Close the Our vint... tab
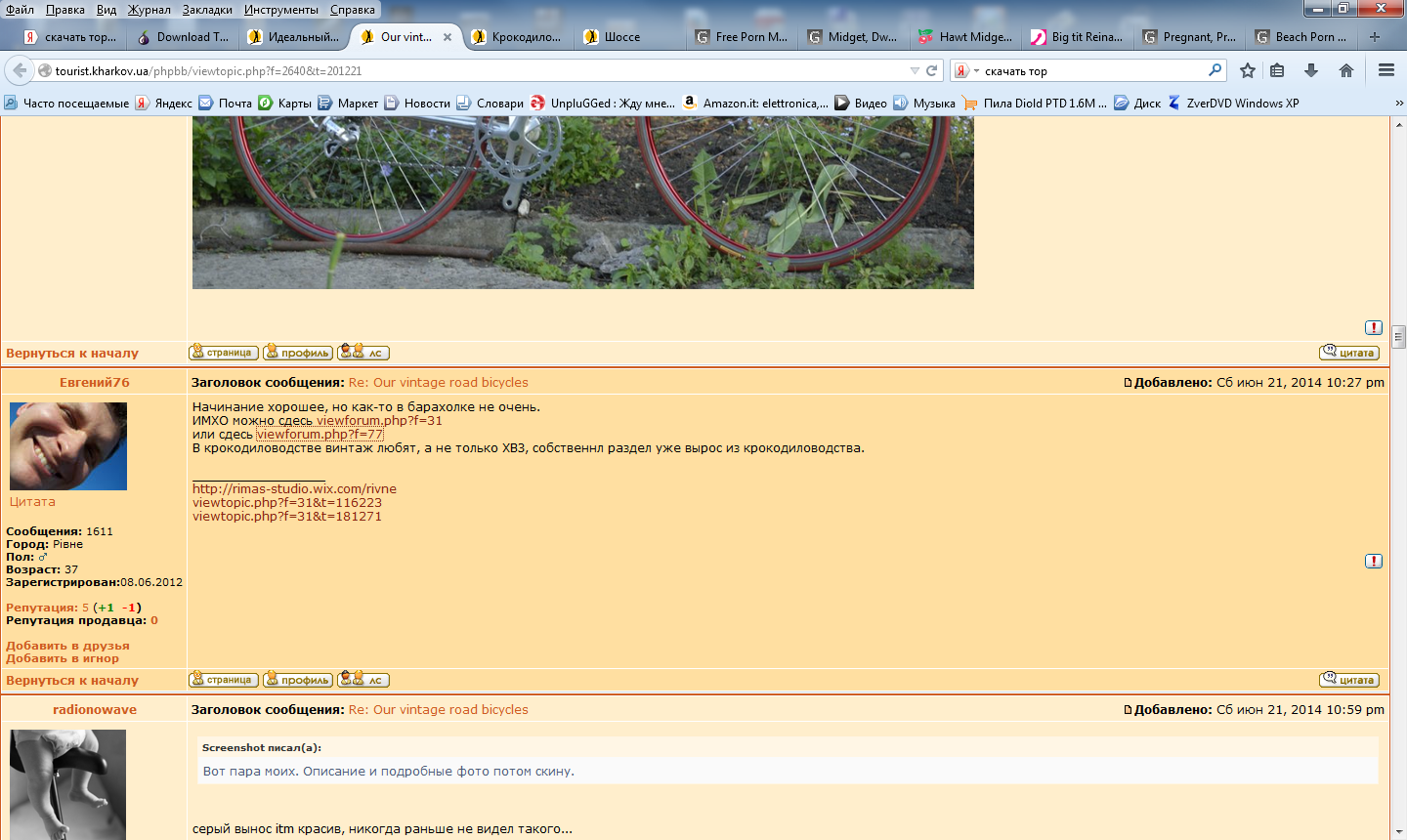The image size is (1407, 840). point(448,37)
